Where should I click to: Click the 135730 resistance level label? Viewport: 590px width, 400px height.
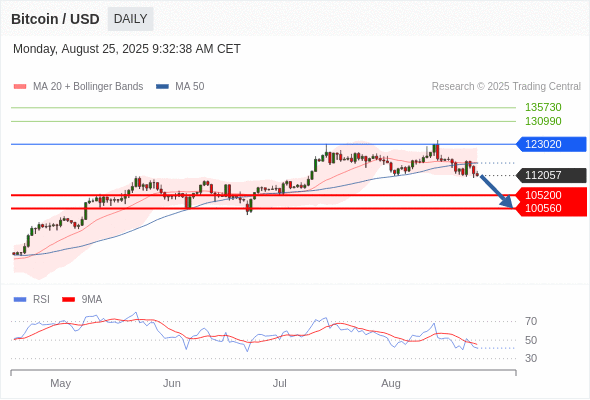[x=543, y=108]
